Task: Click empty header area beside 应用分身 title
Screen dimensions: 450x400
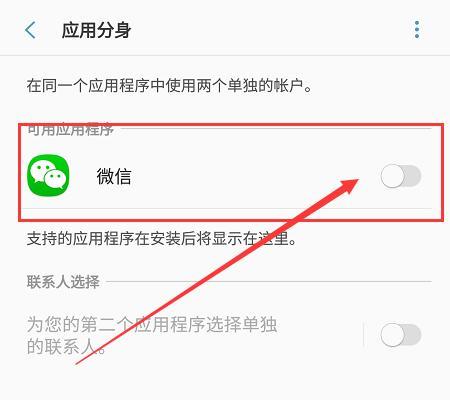Action: (x=267, y=30)
